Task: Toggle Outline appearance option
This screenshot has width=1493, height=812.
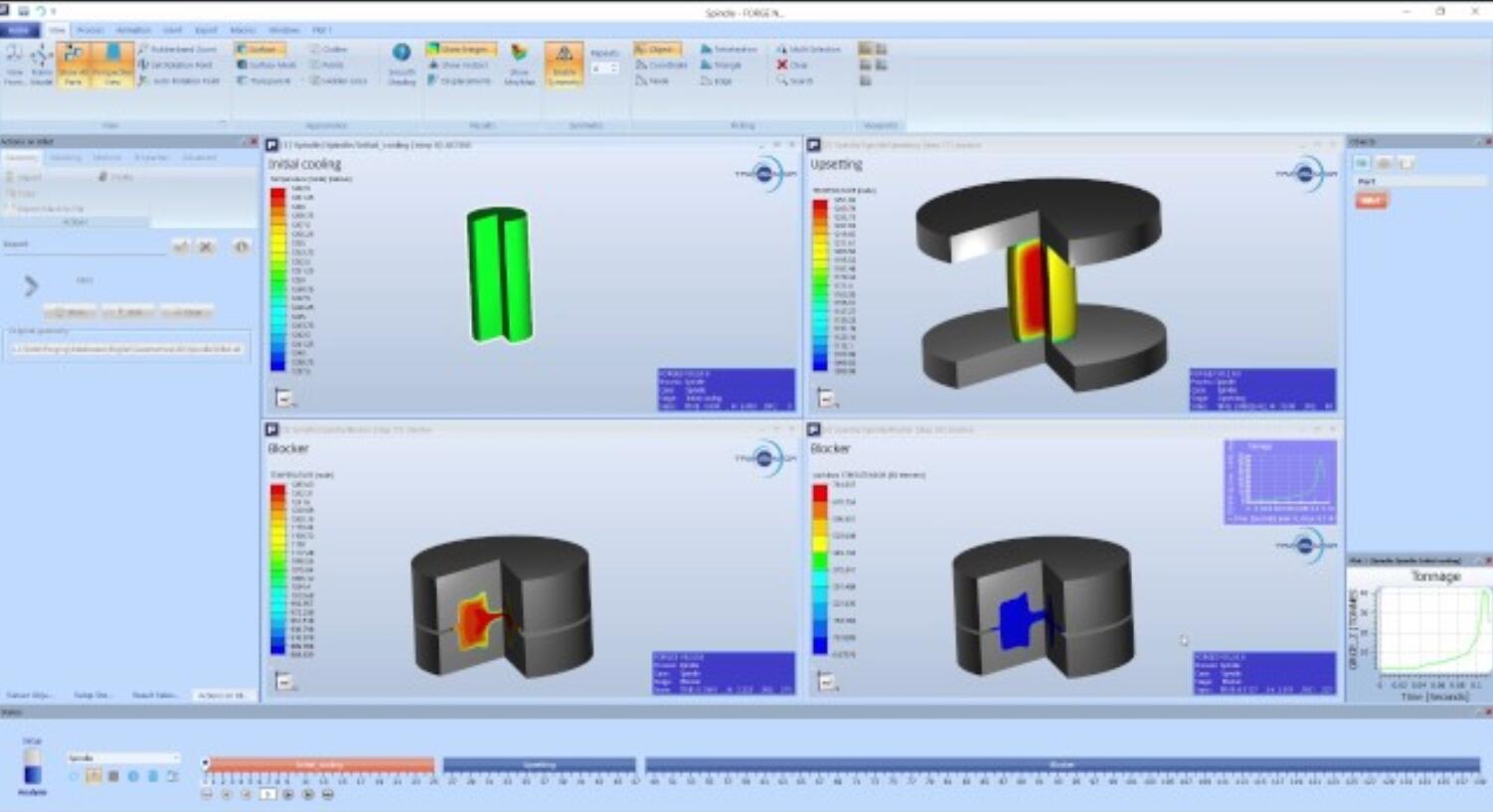Action: pos(329,49)
